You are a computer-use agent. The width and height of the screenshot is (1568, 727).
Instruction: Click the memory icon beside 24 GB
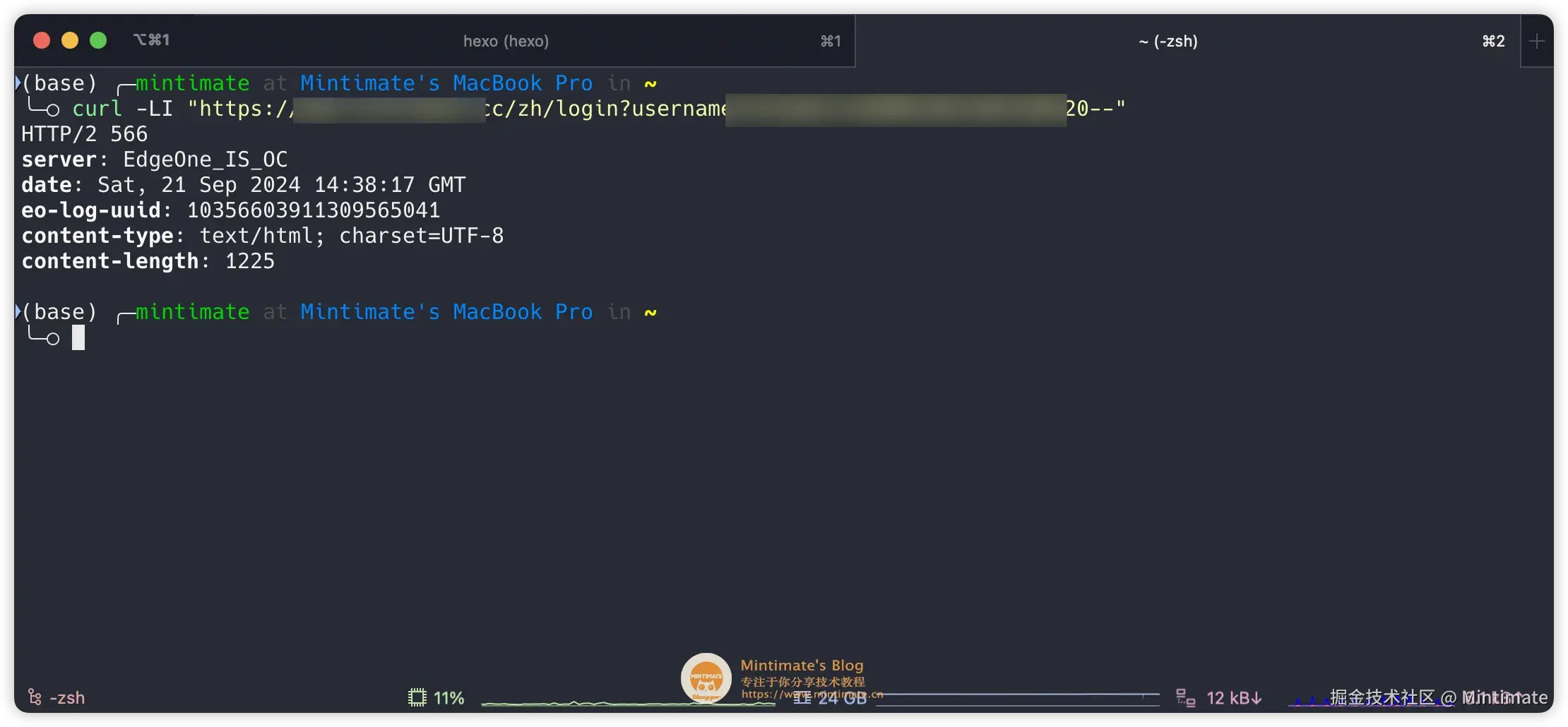802,697
